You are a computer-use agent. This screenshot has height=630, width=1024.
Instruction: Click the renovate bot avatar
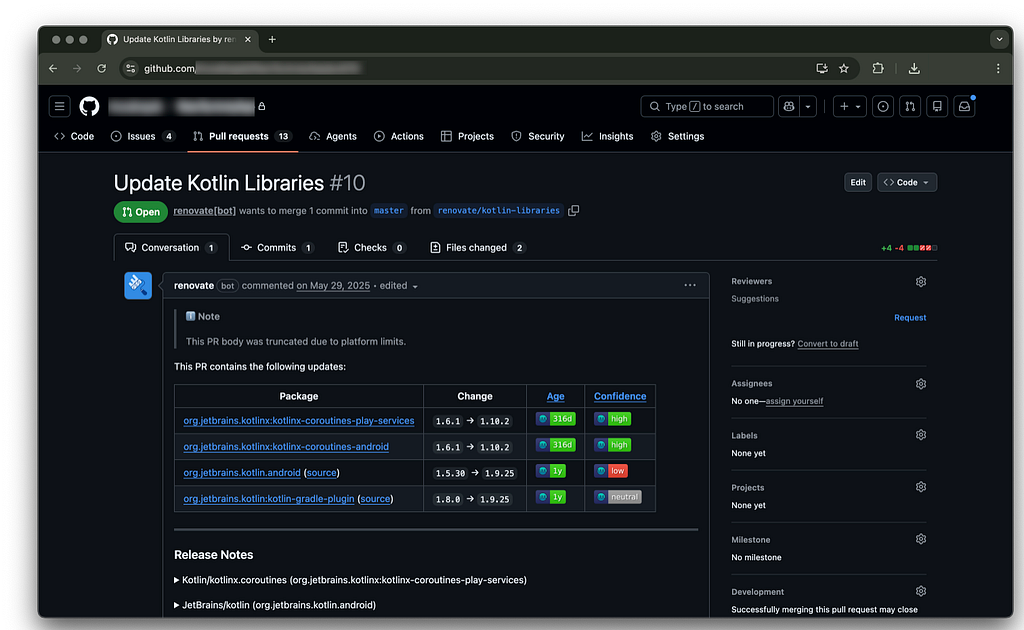tap(138, 285)
